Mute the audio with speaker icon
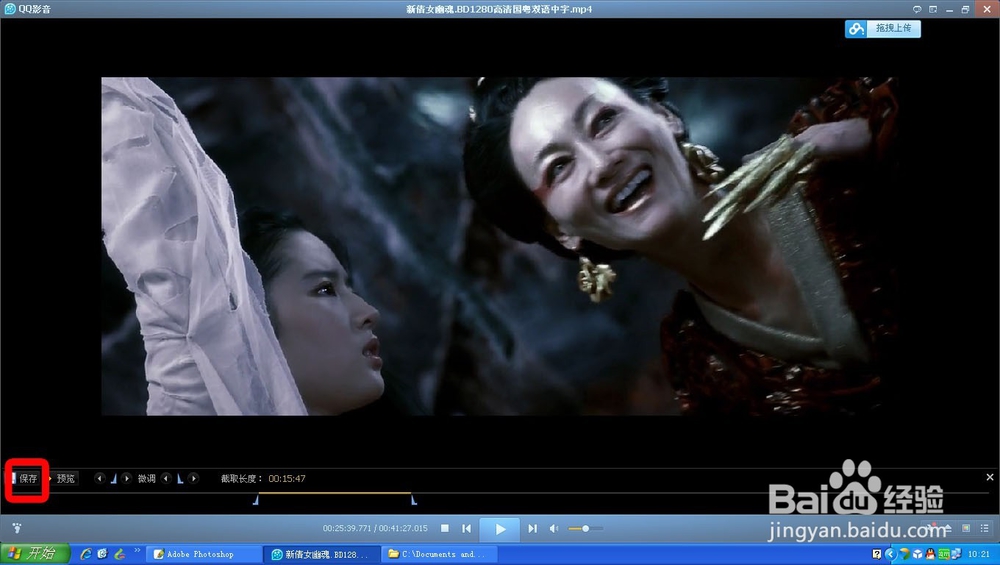Image resolution: width=1000 pixels, height=565 pixels. (554, 528)
